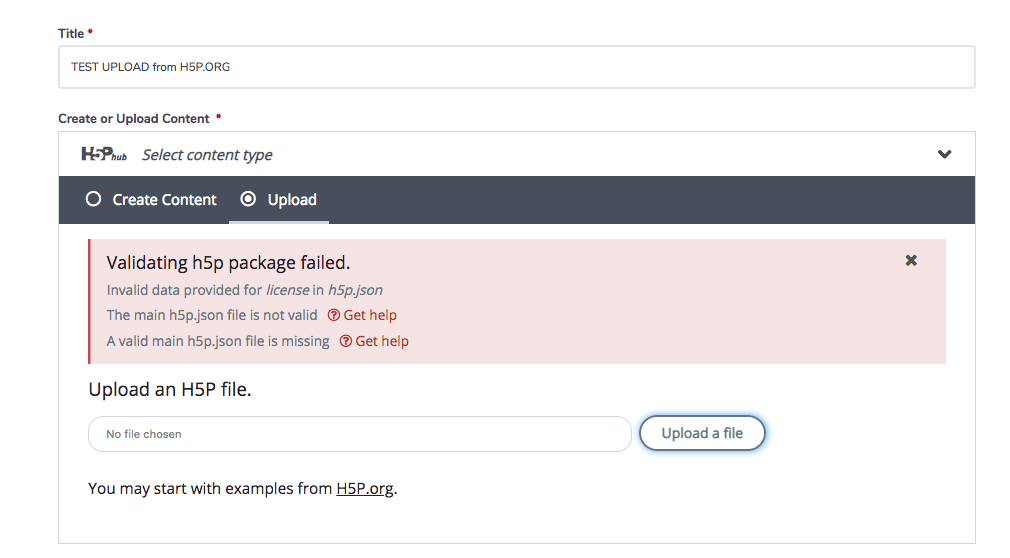Switch to the Upload tab
The height and width of the screenshot is (558, 1010).
(x=279, y=200)
